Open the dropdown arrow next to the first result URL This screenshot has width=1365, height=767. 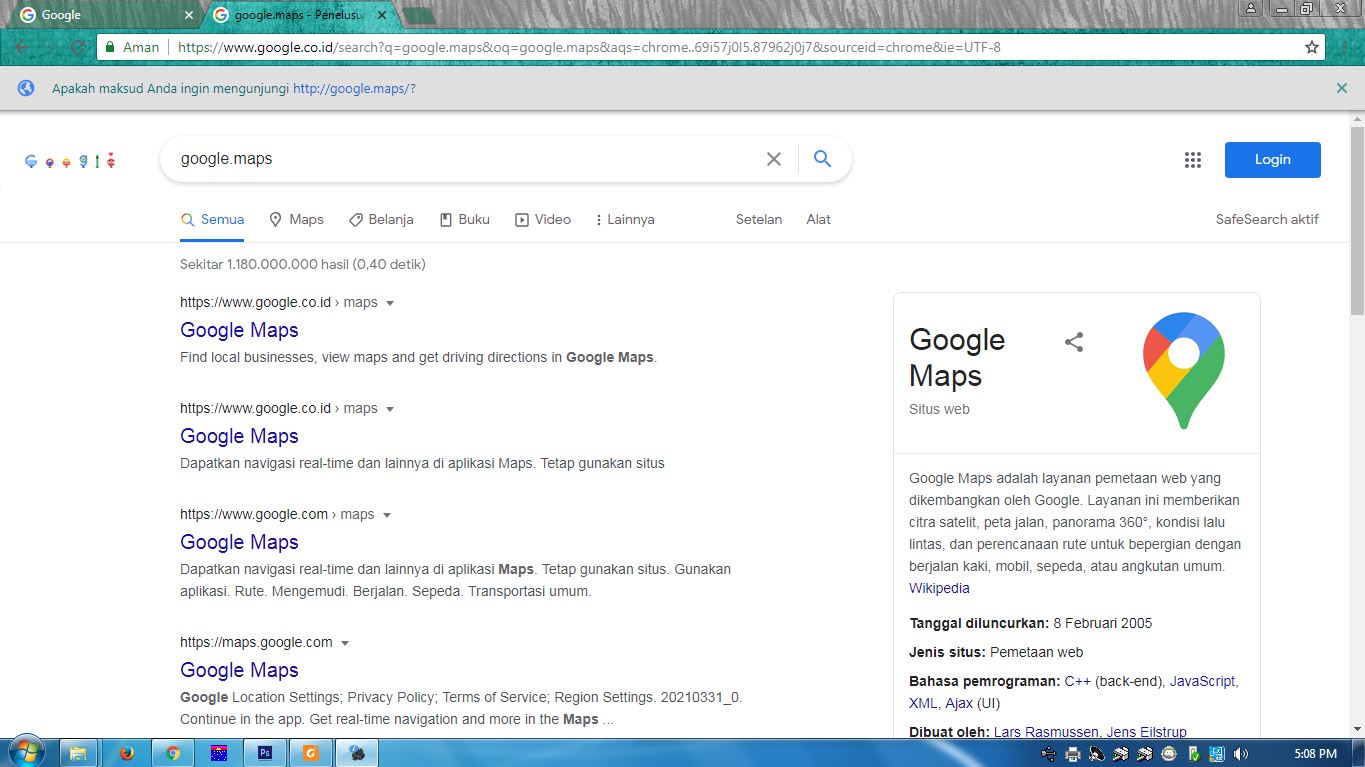pos(389,302)
